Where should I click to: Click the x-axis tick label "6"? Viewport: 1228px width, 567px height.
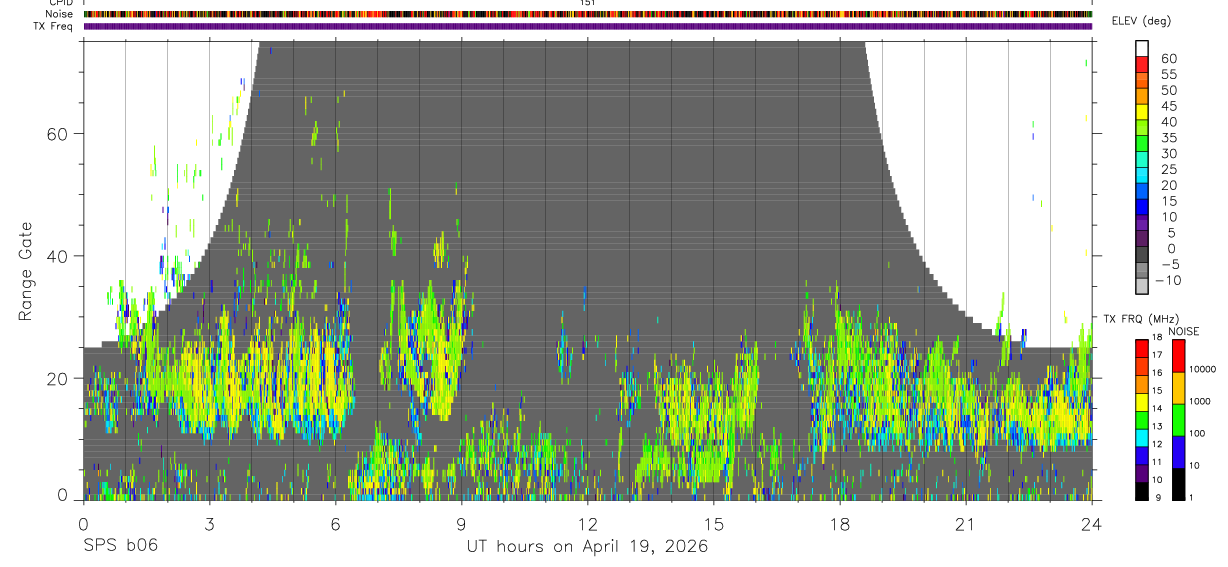[x=335, y=523]
